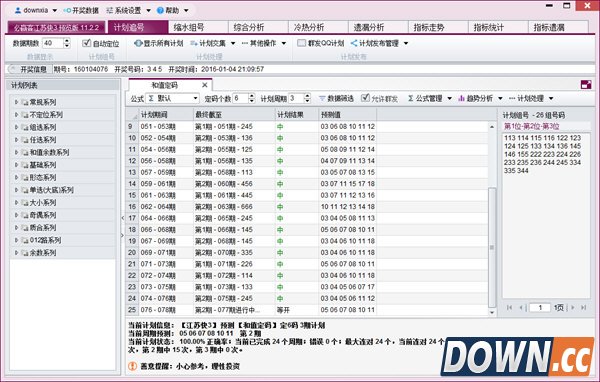Screen dimensions: 600x382
Task: Go to last page of 组号码 list
Action: (584, 307)
